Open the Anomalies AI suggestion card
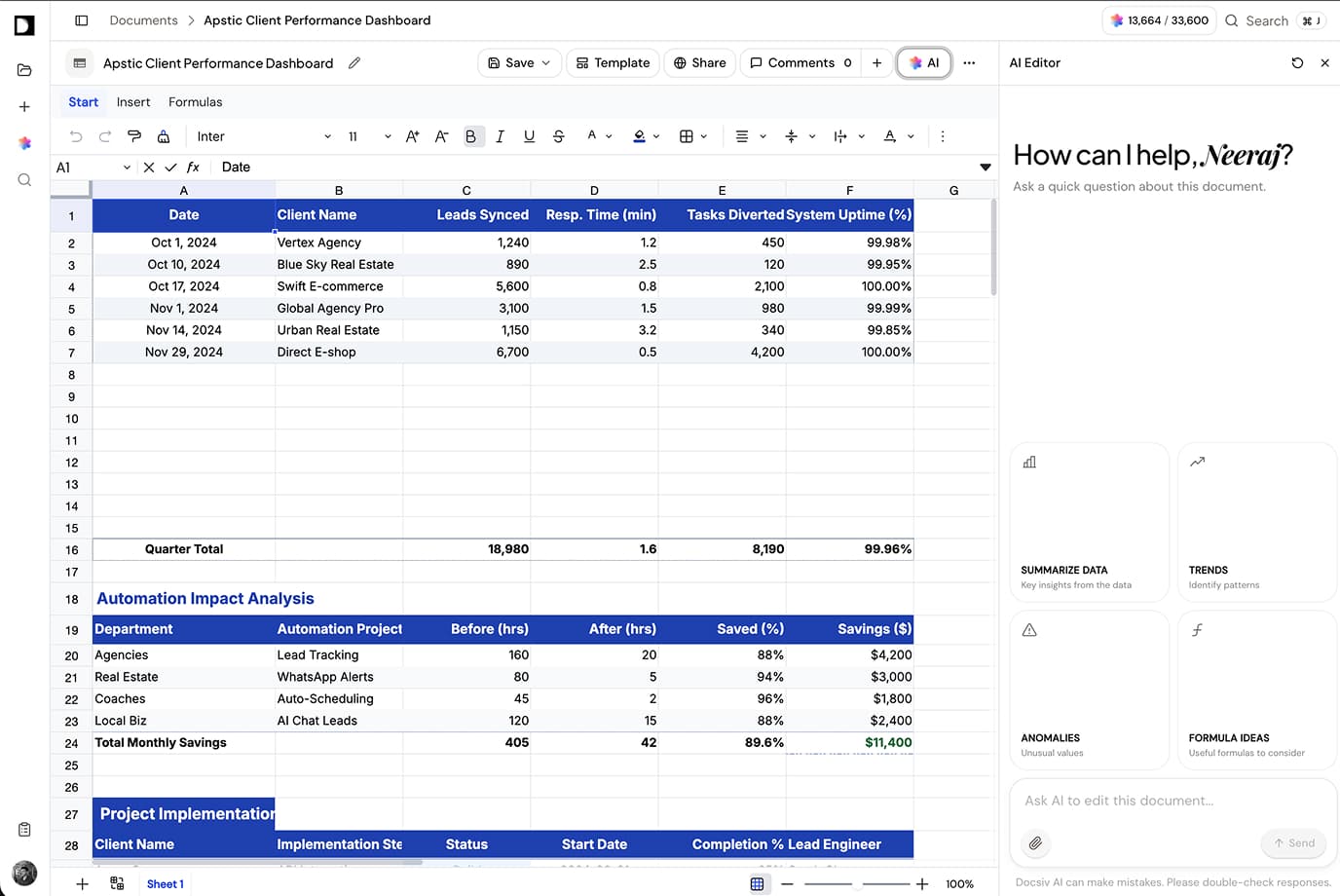This screenshot has height=896, width=1340. [x=1089, y=689]
